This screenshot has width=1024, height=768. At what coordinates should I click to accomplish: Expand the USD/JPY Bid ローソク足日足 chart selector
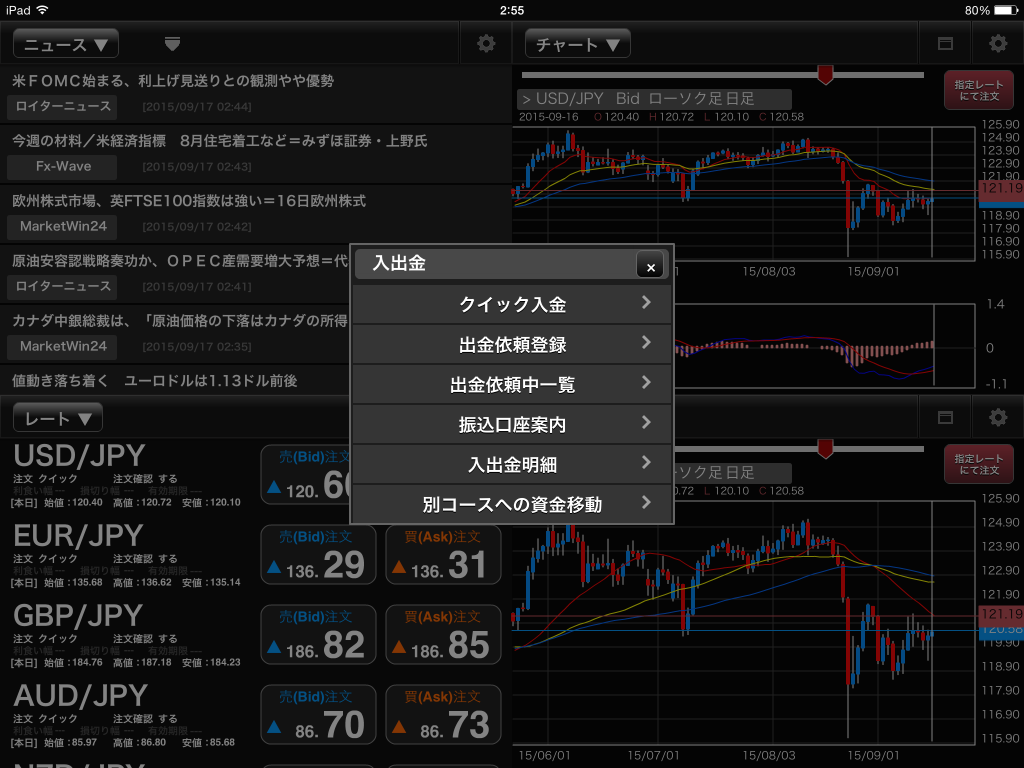654,99
